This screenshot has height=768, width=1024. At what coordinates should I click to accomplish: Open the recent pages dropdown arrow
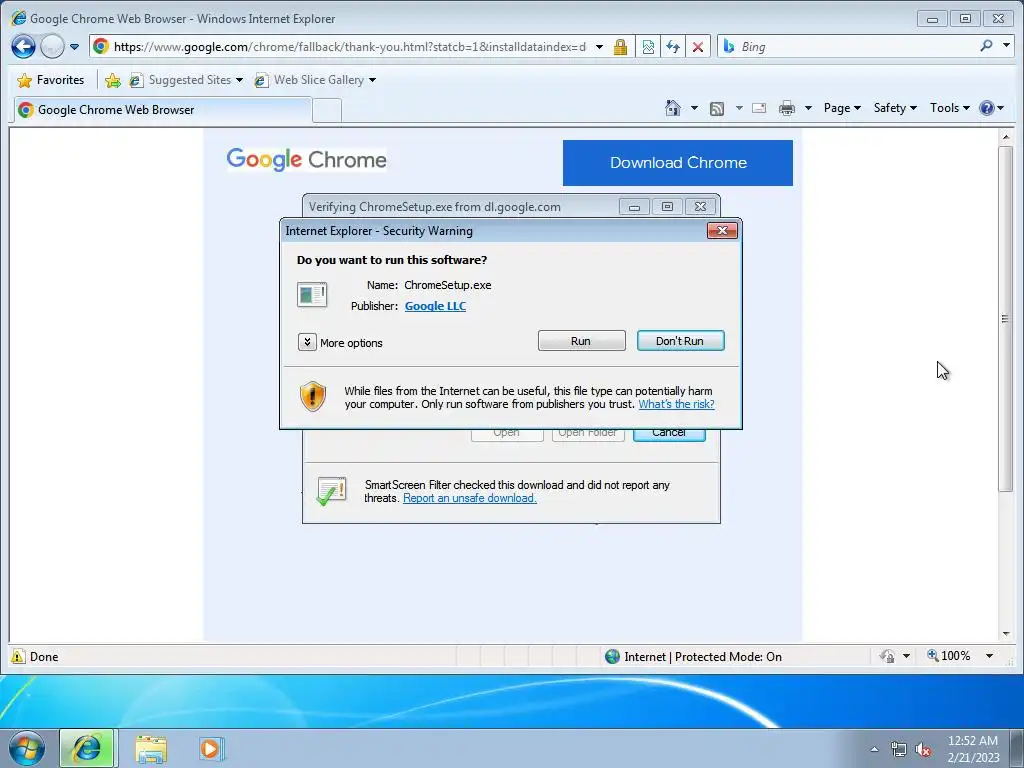click(x=74, y=46)
